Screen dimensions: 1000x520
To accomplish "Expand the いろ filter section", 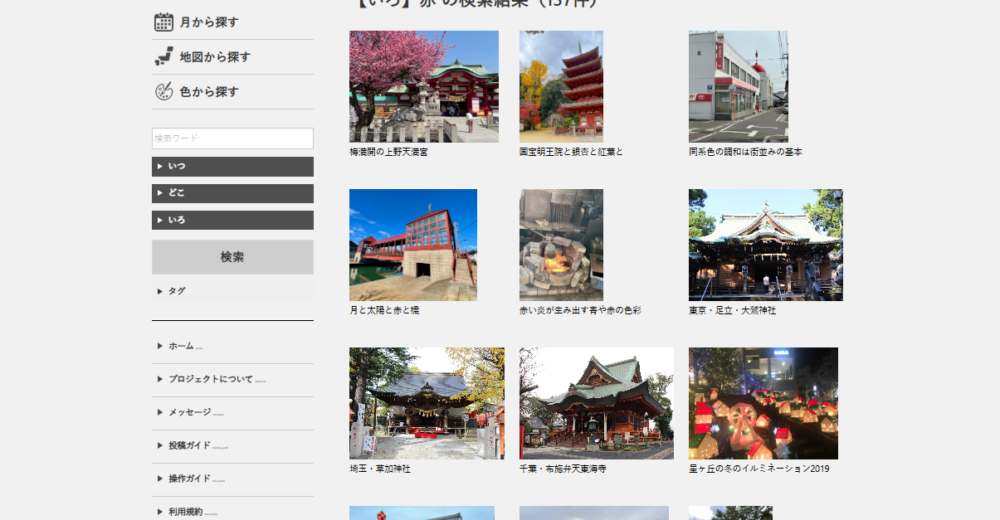I will 232,220.
